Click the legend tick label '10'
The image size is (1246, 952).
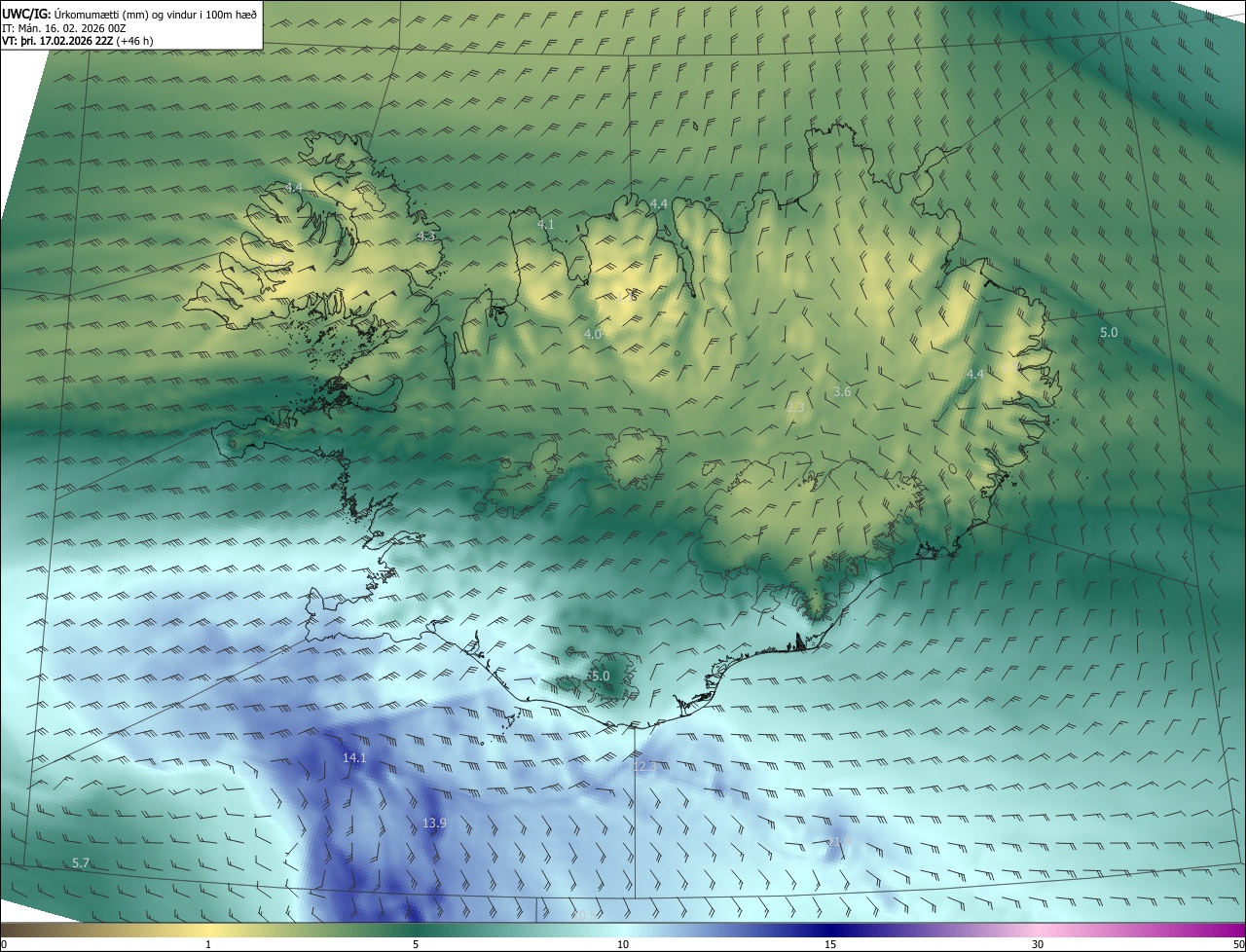623,944
